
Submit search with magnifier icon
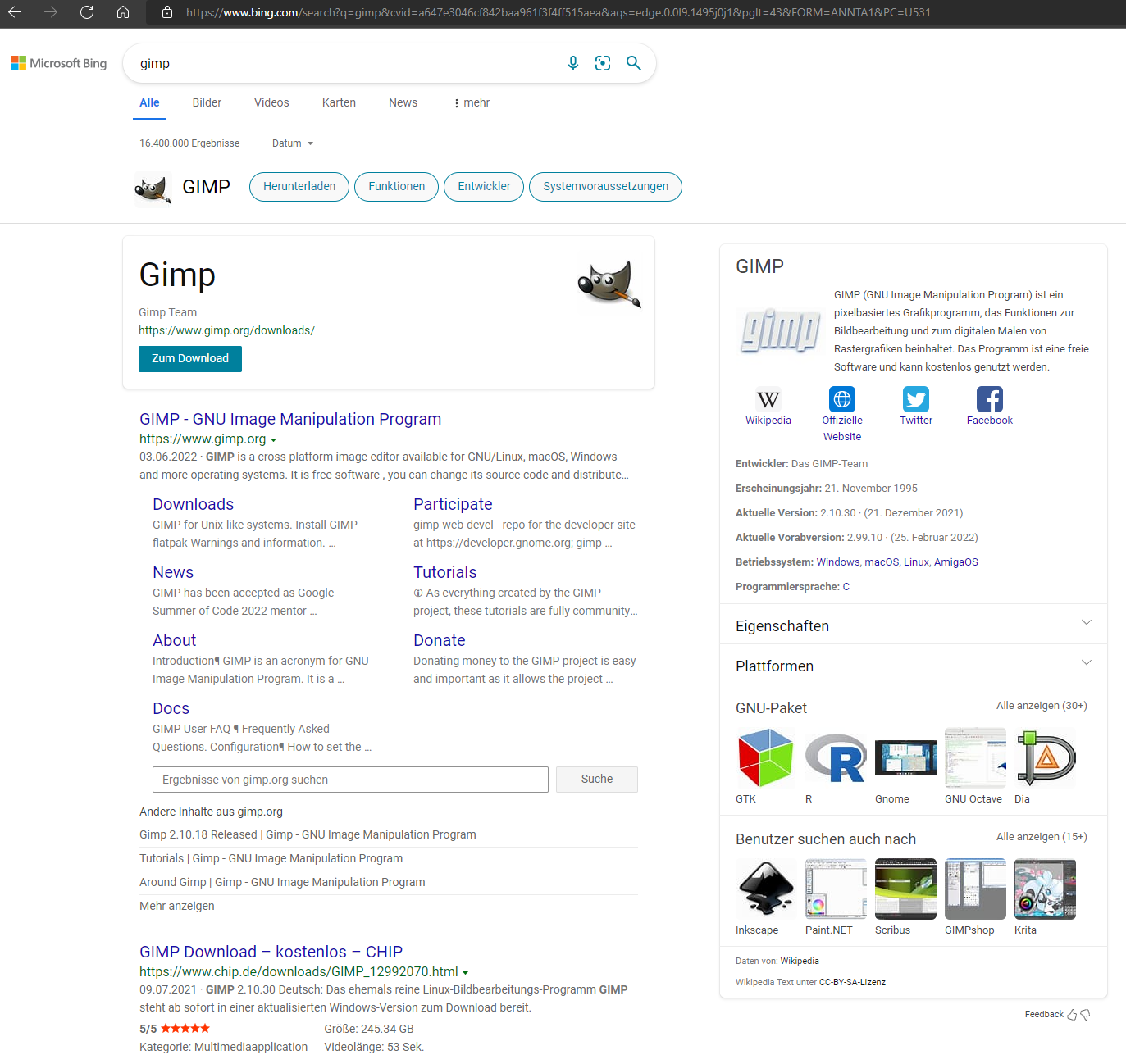[x=634, y=63]
